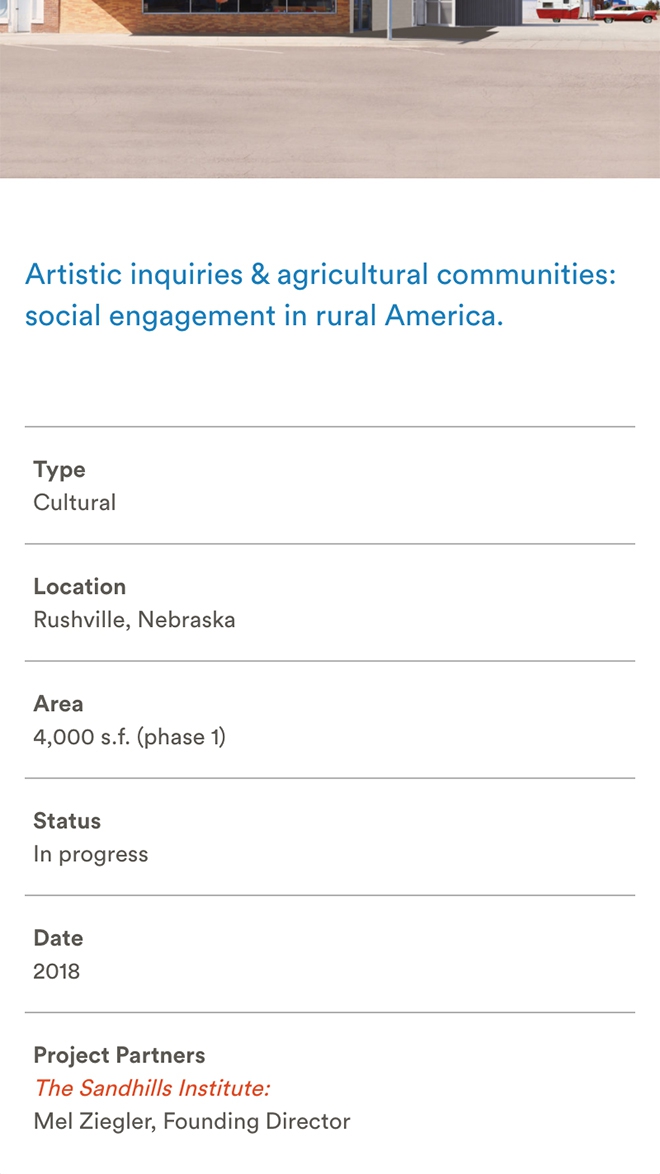Click the storefront window in the photo
The image size is (660, 1174).
click(240, 6)
